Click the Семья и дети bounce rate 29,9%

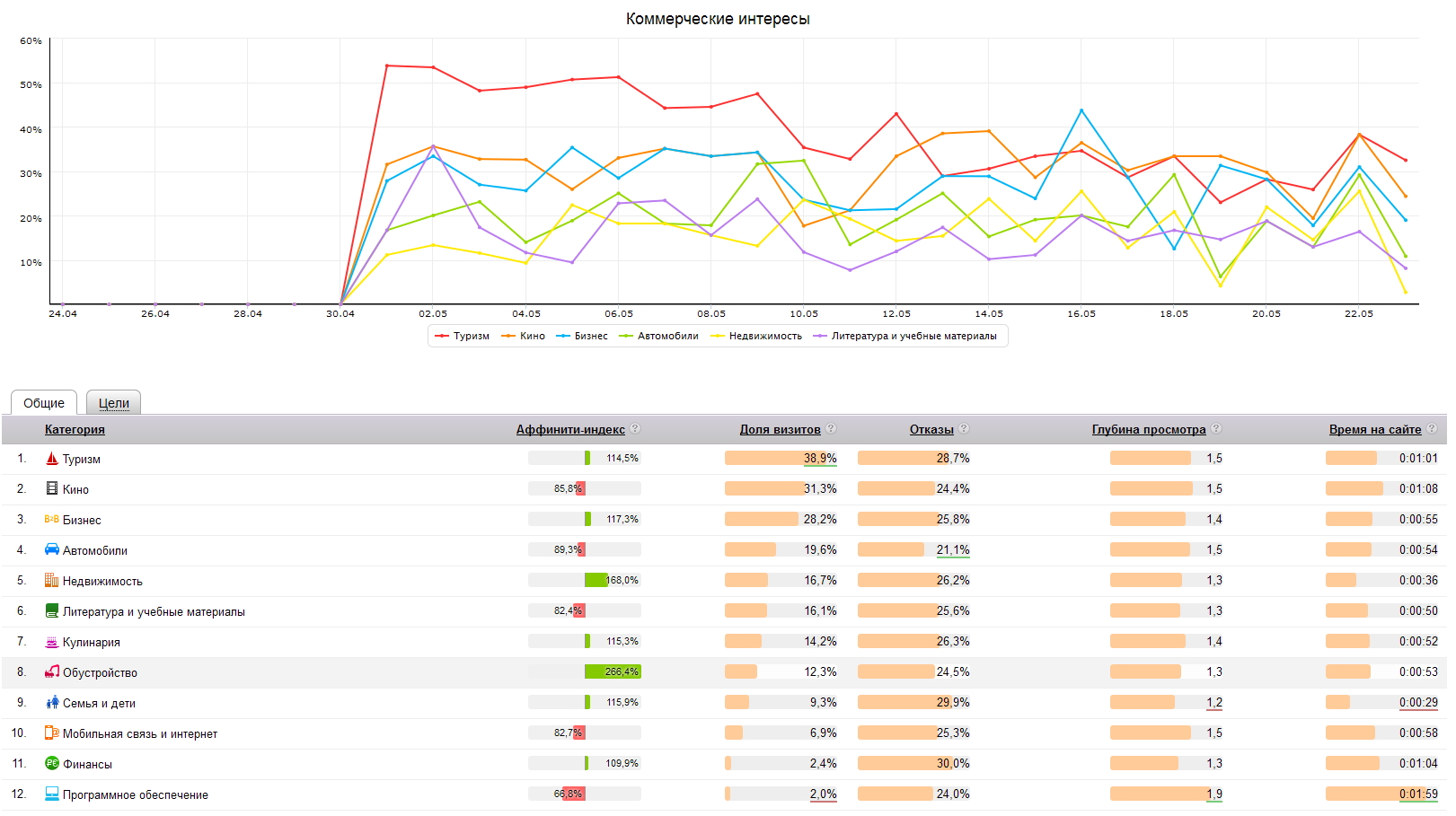click(953, 702)
